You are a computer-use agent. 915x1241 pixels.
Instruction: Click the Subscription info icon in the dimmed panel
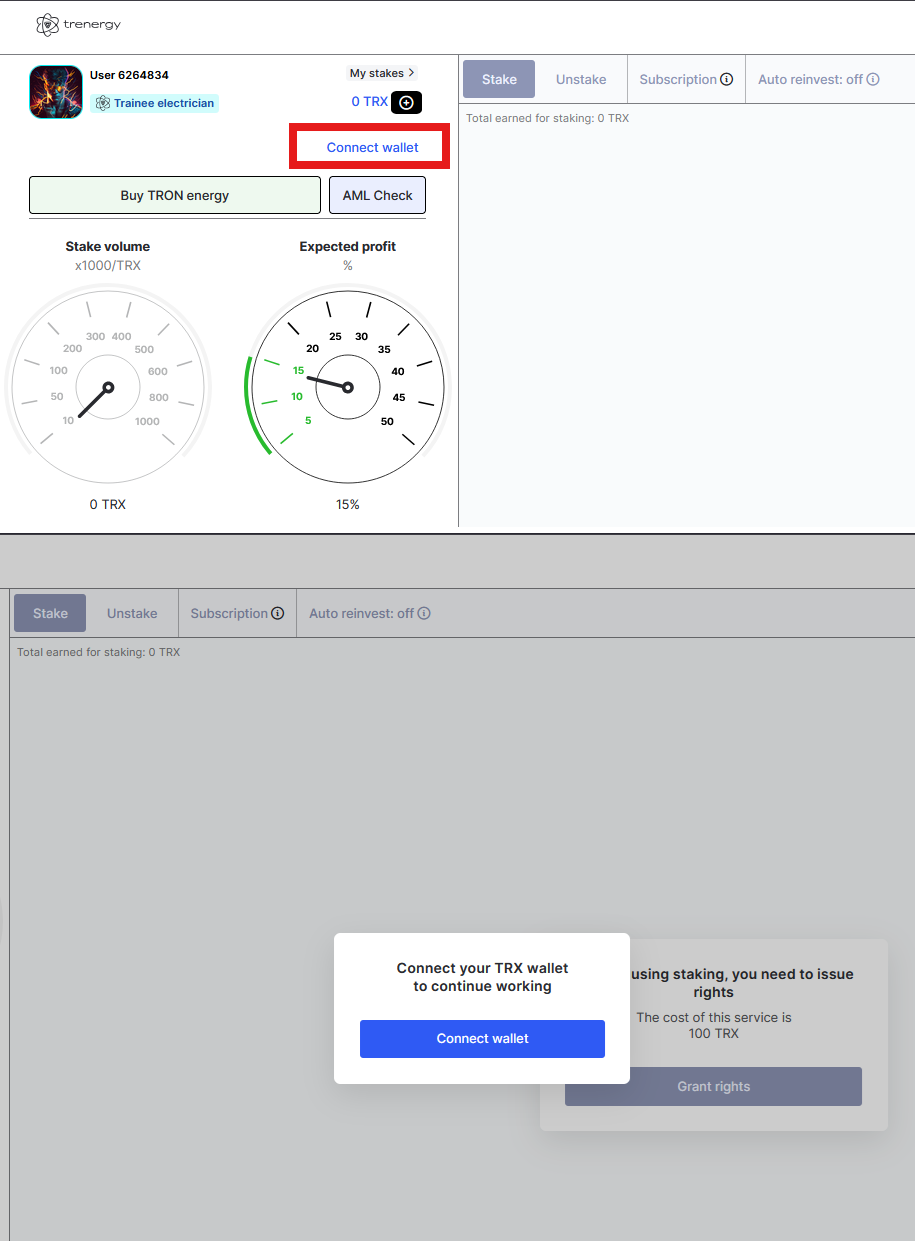(278, 613)
